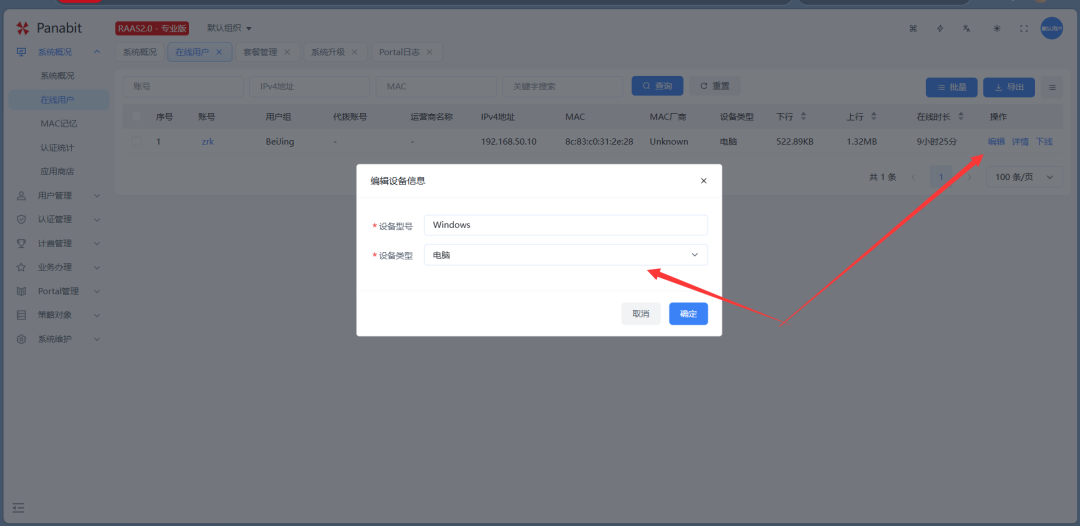Collapse the 系统概况 sidebar group

[x=59, y=52]
